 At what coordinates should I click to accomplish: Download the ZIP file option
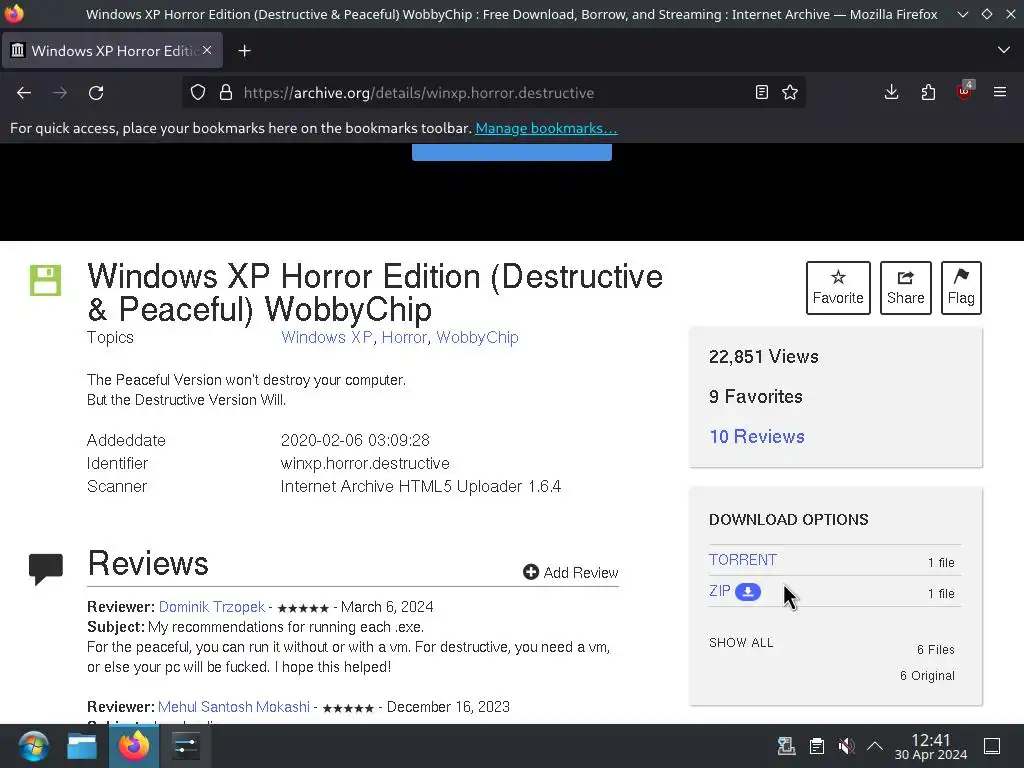(720, 591)
